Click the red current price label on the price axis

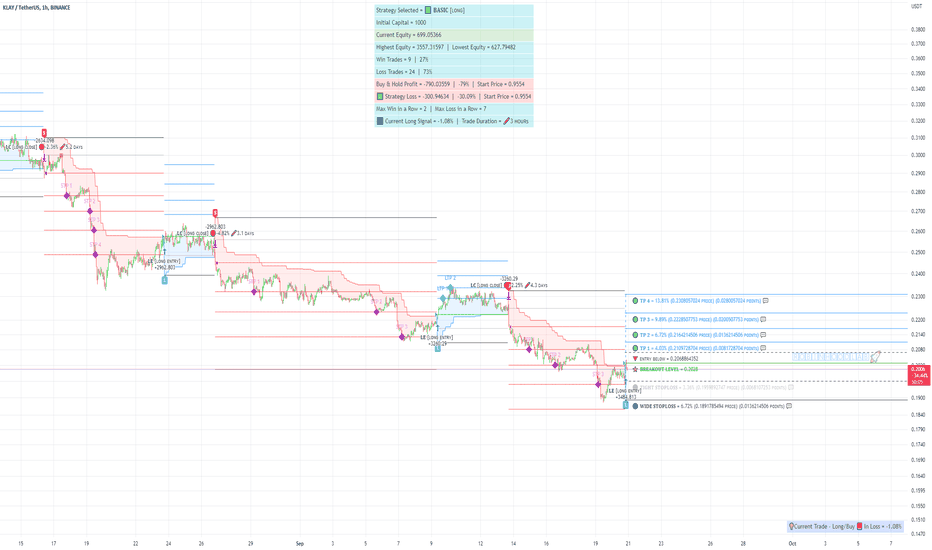pyautogui.click(x=920, y=376)
